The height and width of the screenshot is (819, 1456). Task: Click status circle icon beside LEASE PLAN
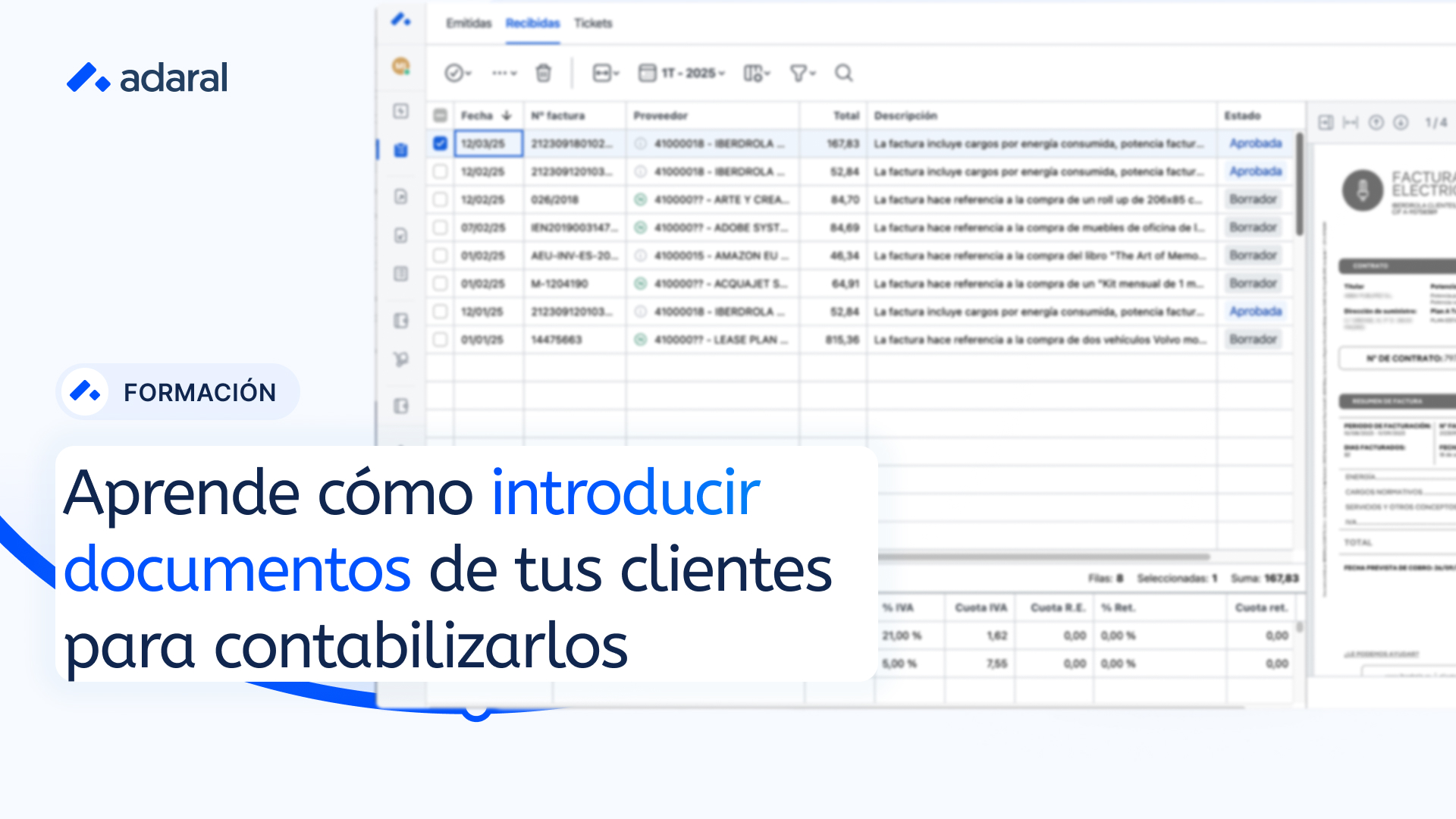[x=640, y=340]
